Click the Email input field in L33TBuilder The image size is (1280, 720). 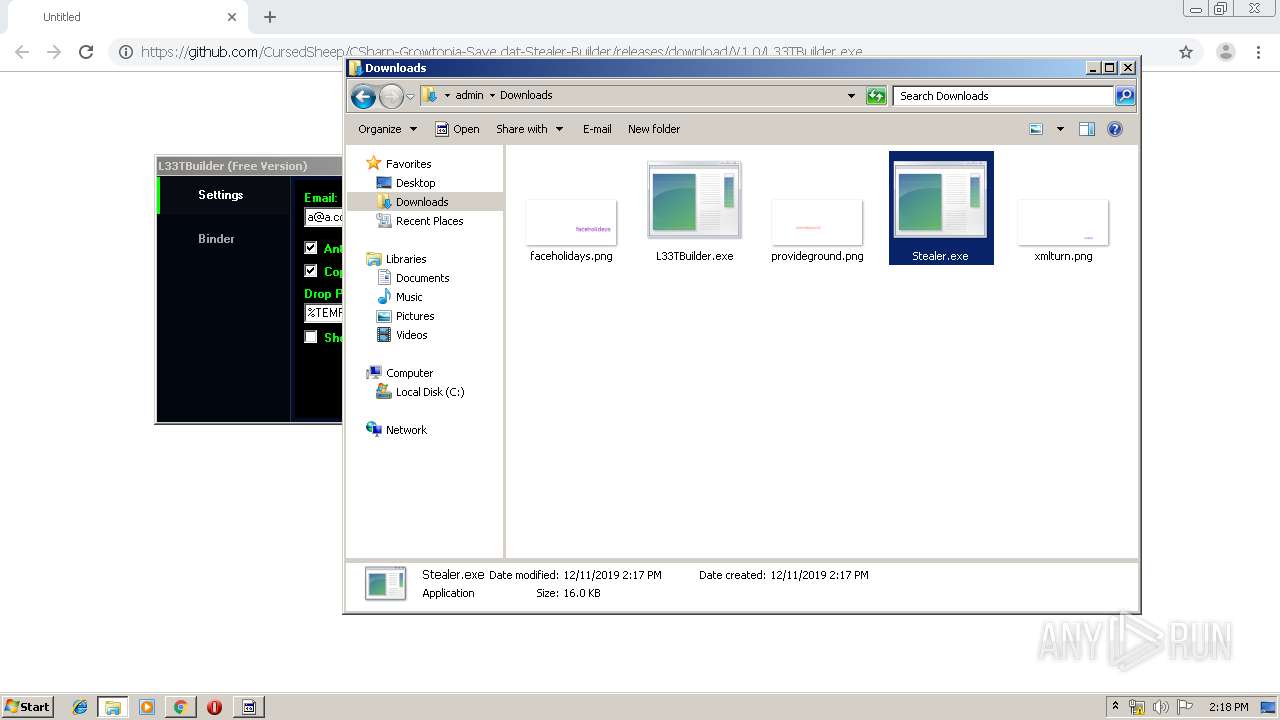pyautogui.click(x=323, y=217)
